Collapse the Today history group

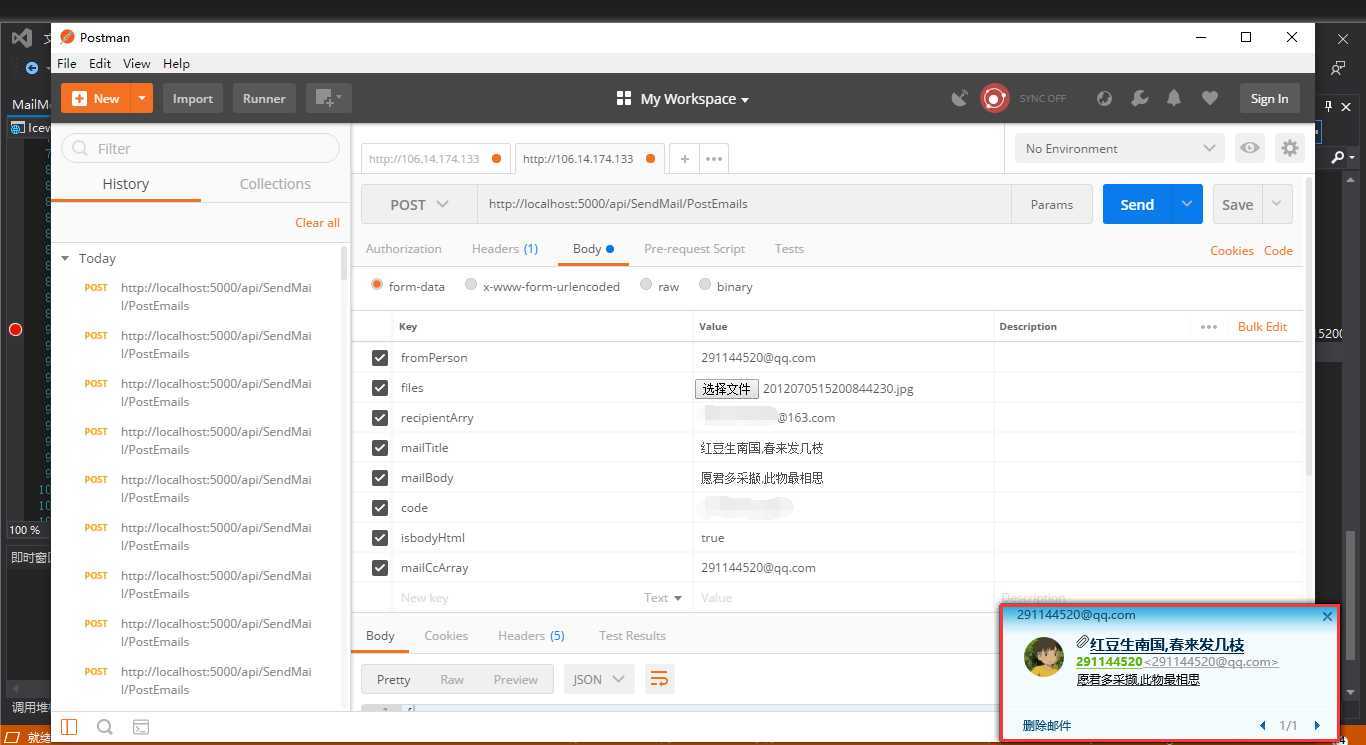tap(65, 258)
